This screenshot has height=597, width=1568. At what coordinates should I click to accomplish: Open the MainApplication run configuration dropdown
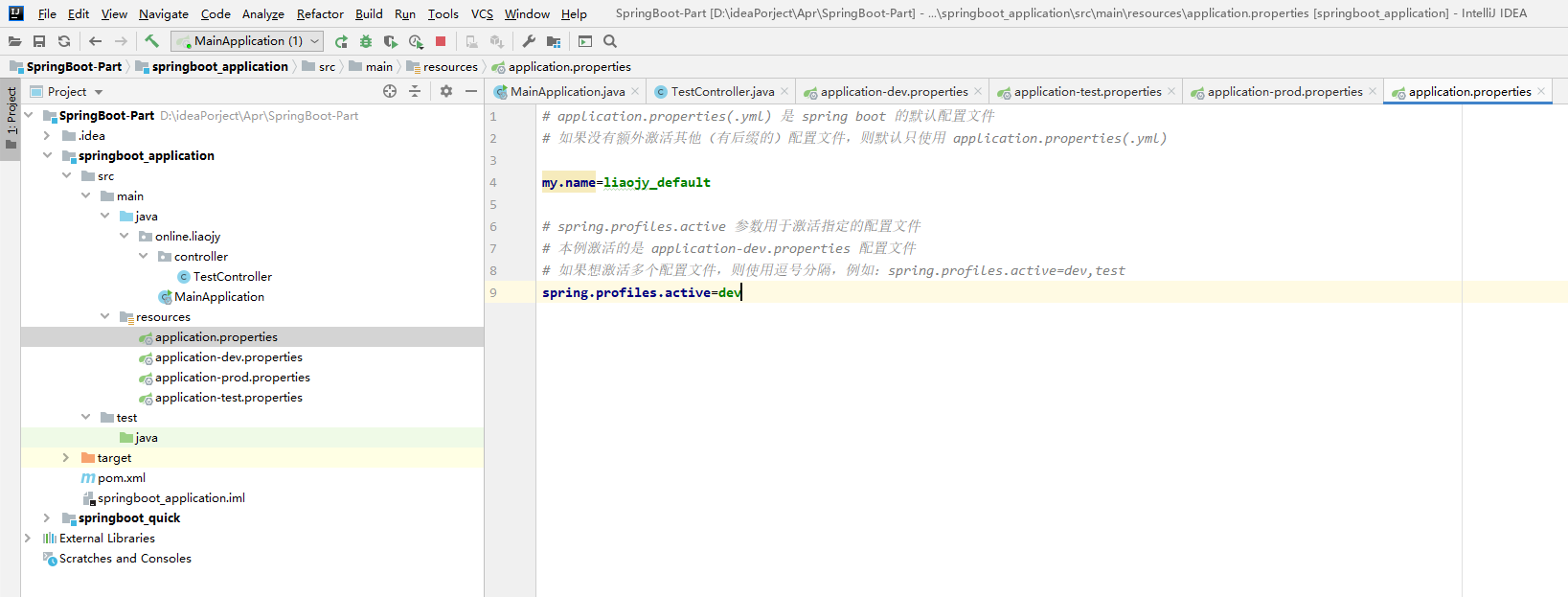click(247, 41)
